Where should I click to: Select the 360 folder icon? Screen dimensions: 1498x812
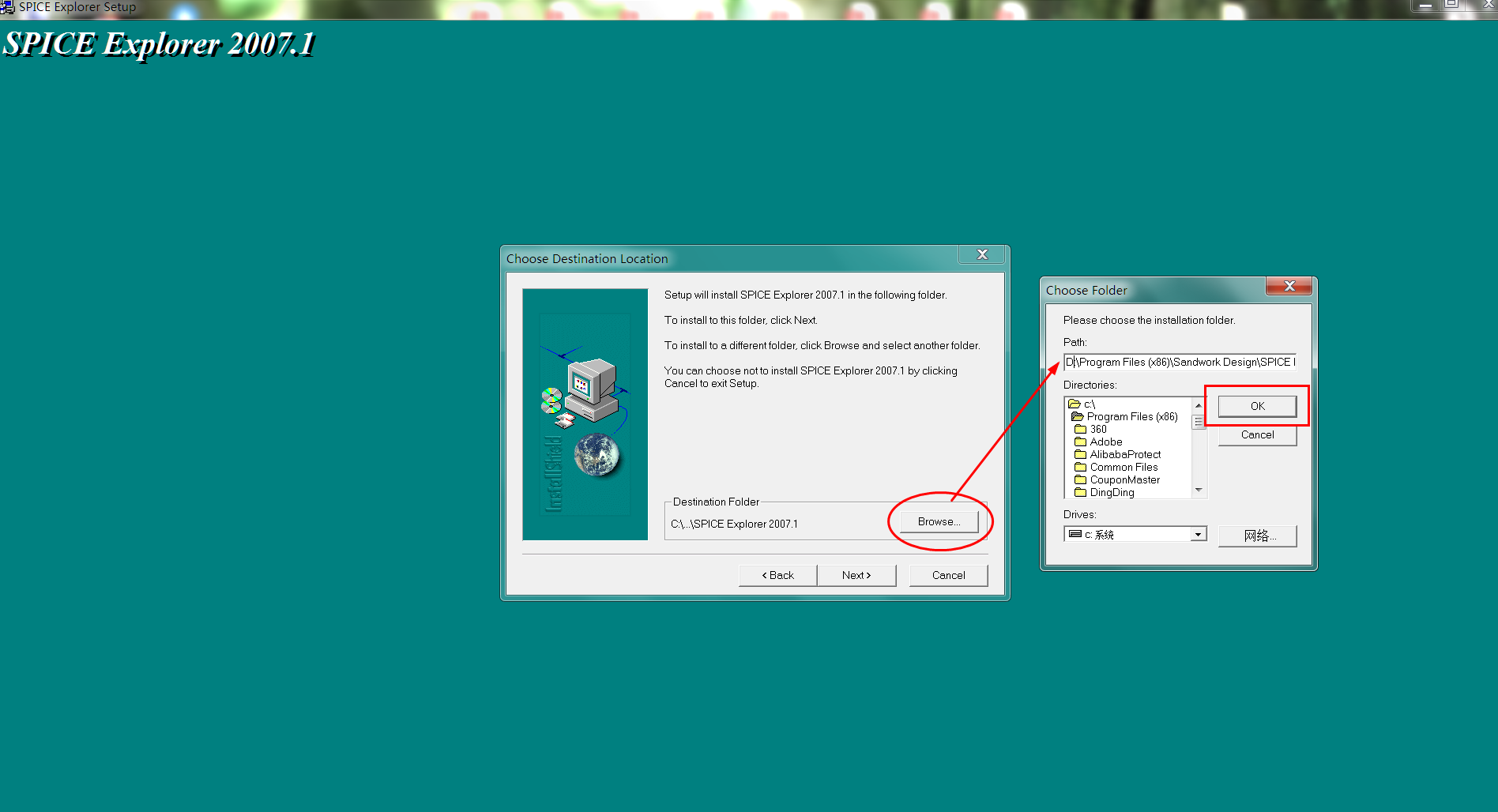1082,429
